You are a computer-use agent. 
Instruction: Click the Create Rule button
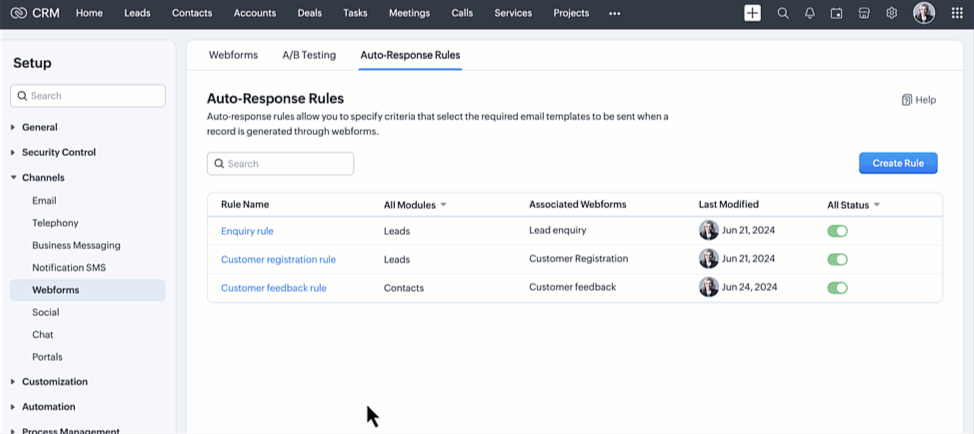(x=897, y=163)
